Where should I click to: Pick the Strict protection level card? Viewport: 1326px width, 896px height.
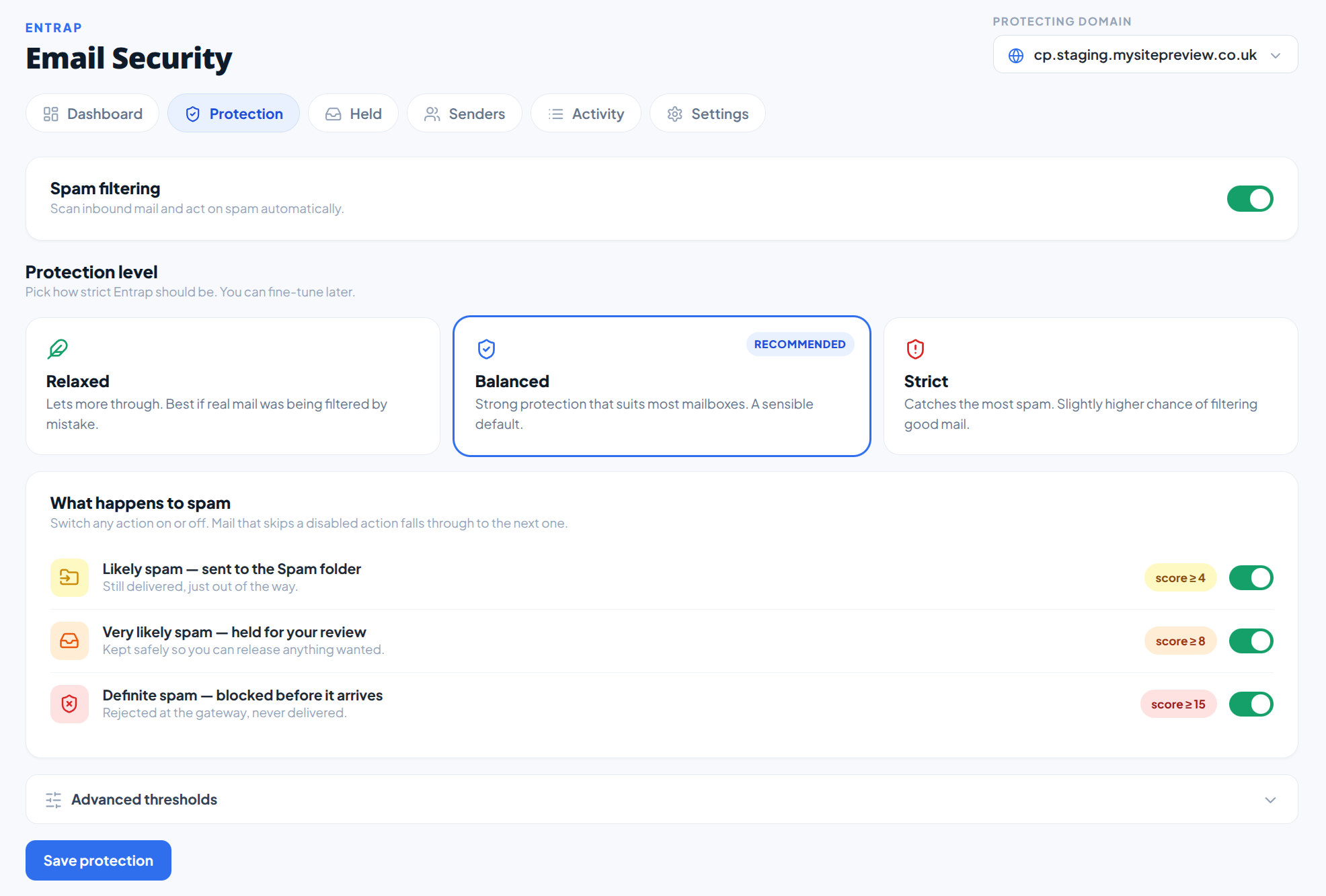pos(1091,386)
